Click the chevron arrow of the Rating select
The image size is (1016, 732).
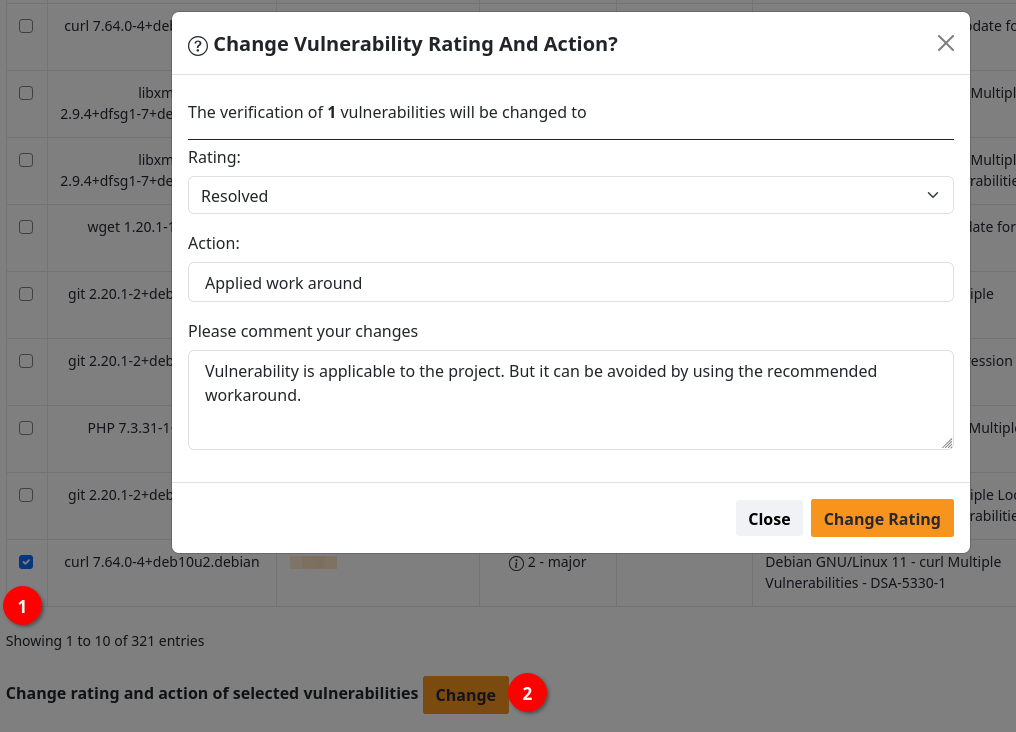933,196
